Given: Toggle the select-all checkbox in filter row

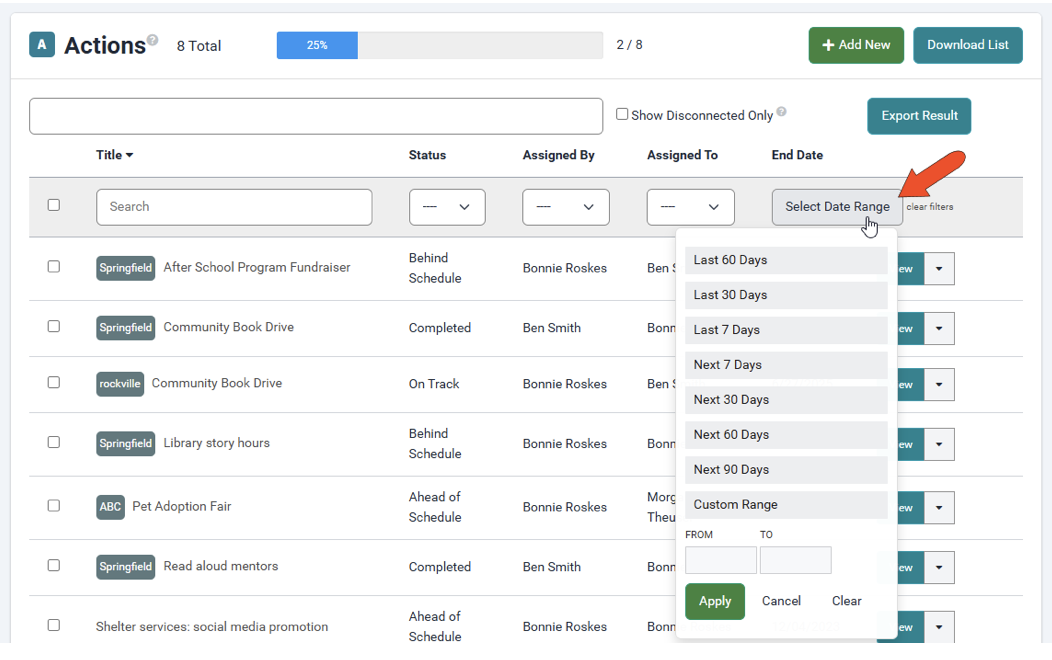Looking at the screenshot, I should click(x=54, y=205).
